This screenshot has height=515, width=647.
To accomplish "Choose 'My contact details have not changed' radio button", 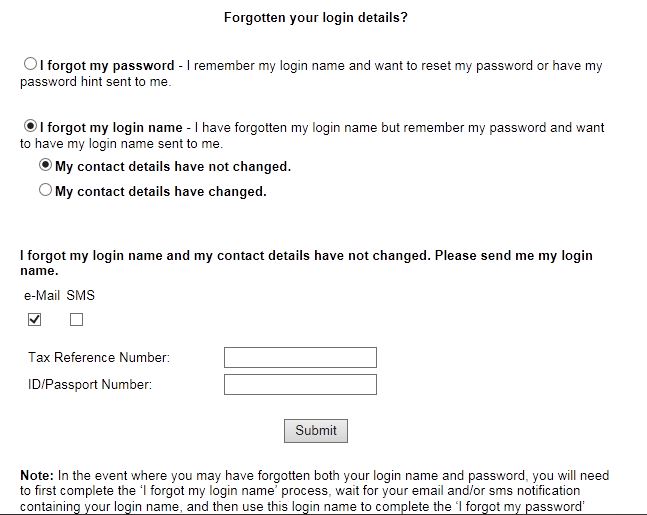I will (x=45, y=166).
